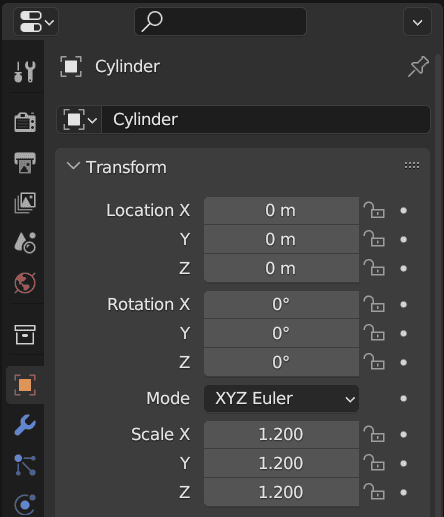Toggle lock on Location X
444x517 pixels.
tap(374, 210)
